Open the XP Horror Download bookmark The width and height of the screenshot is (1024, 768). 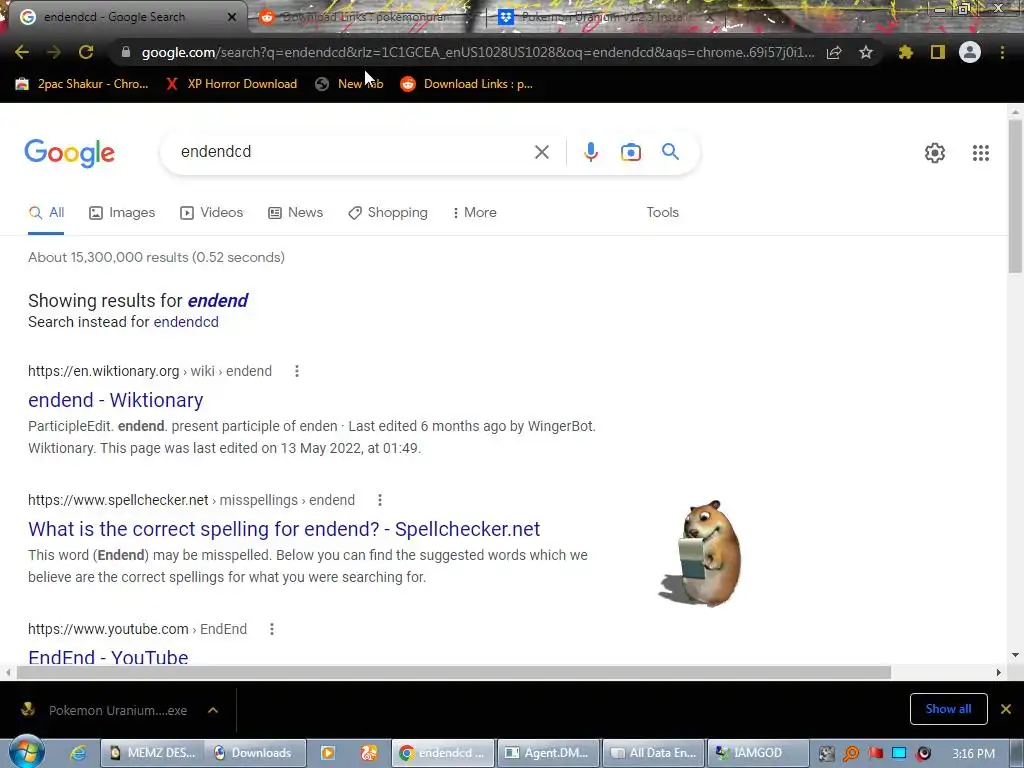point(231,84)
